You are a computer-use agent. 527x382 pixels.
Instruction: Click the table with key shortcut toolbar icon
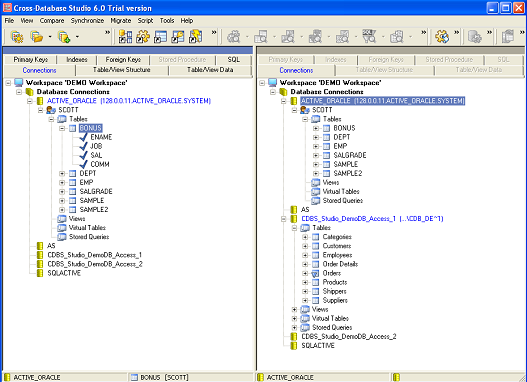point(178,36)
